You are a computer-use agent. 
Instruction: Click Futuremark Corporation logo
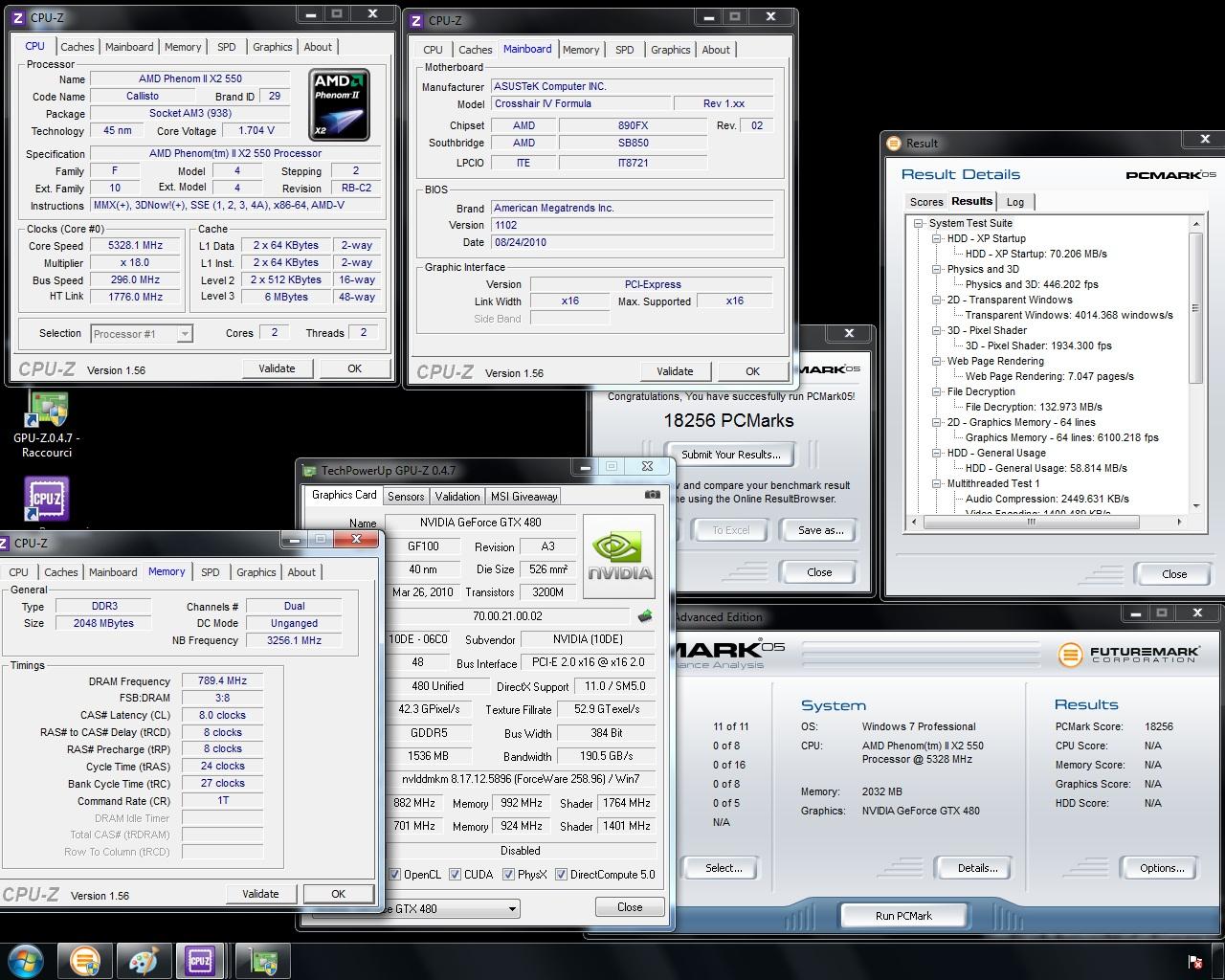[1128, 655]
